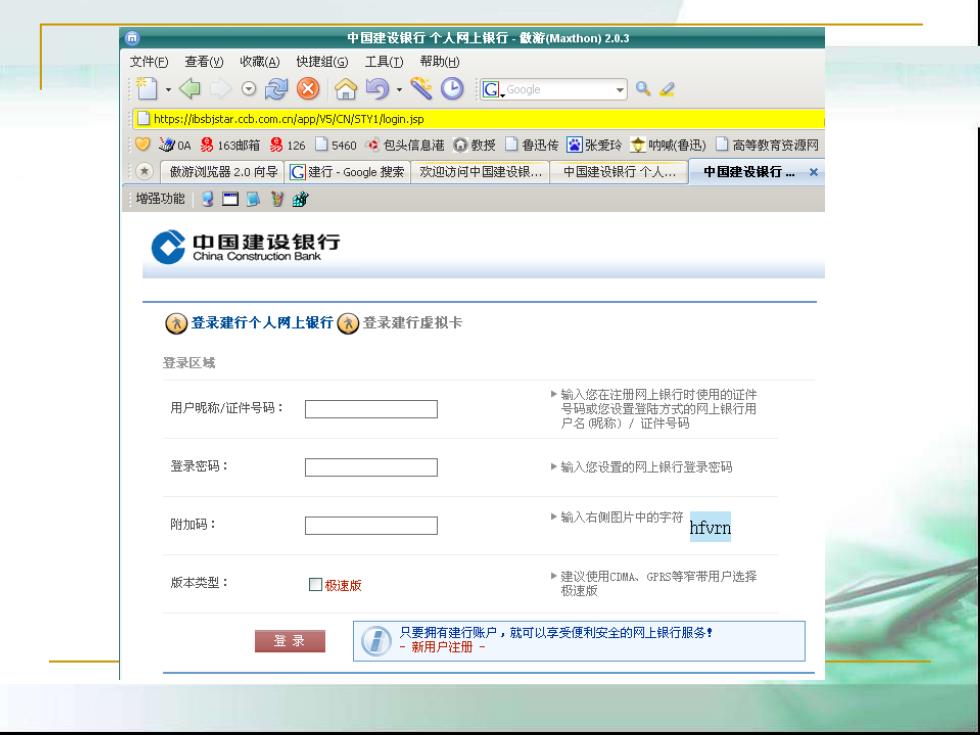Click the blue stacked pages icon in 增强功能 toolbar
Viewport: 980px width, 735px height.
(x=253, y=199)
